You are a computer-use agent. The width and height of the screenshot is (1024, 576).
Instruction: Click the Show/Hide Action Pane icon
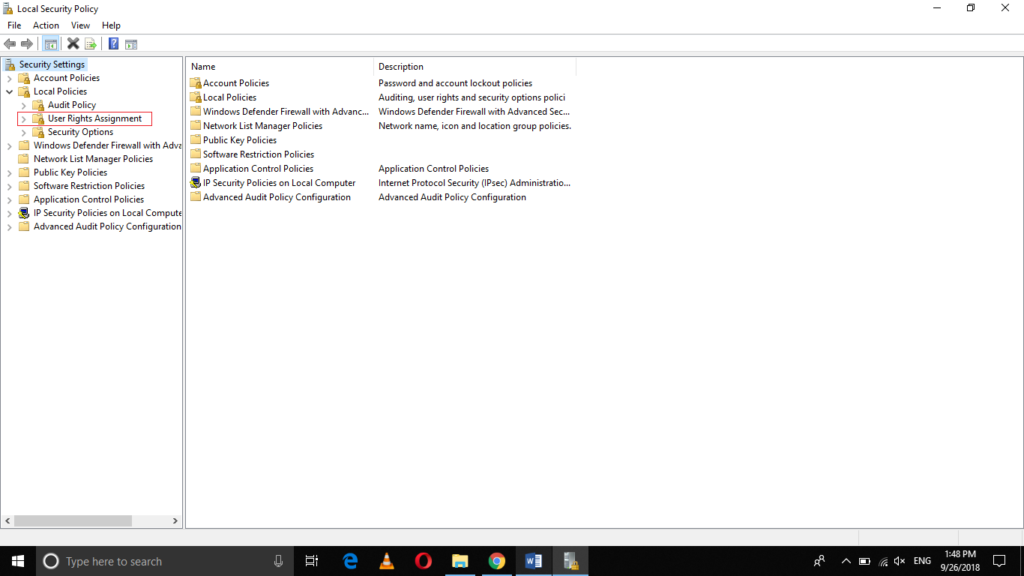131,43
